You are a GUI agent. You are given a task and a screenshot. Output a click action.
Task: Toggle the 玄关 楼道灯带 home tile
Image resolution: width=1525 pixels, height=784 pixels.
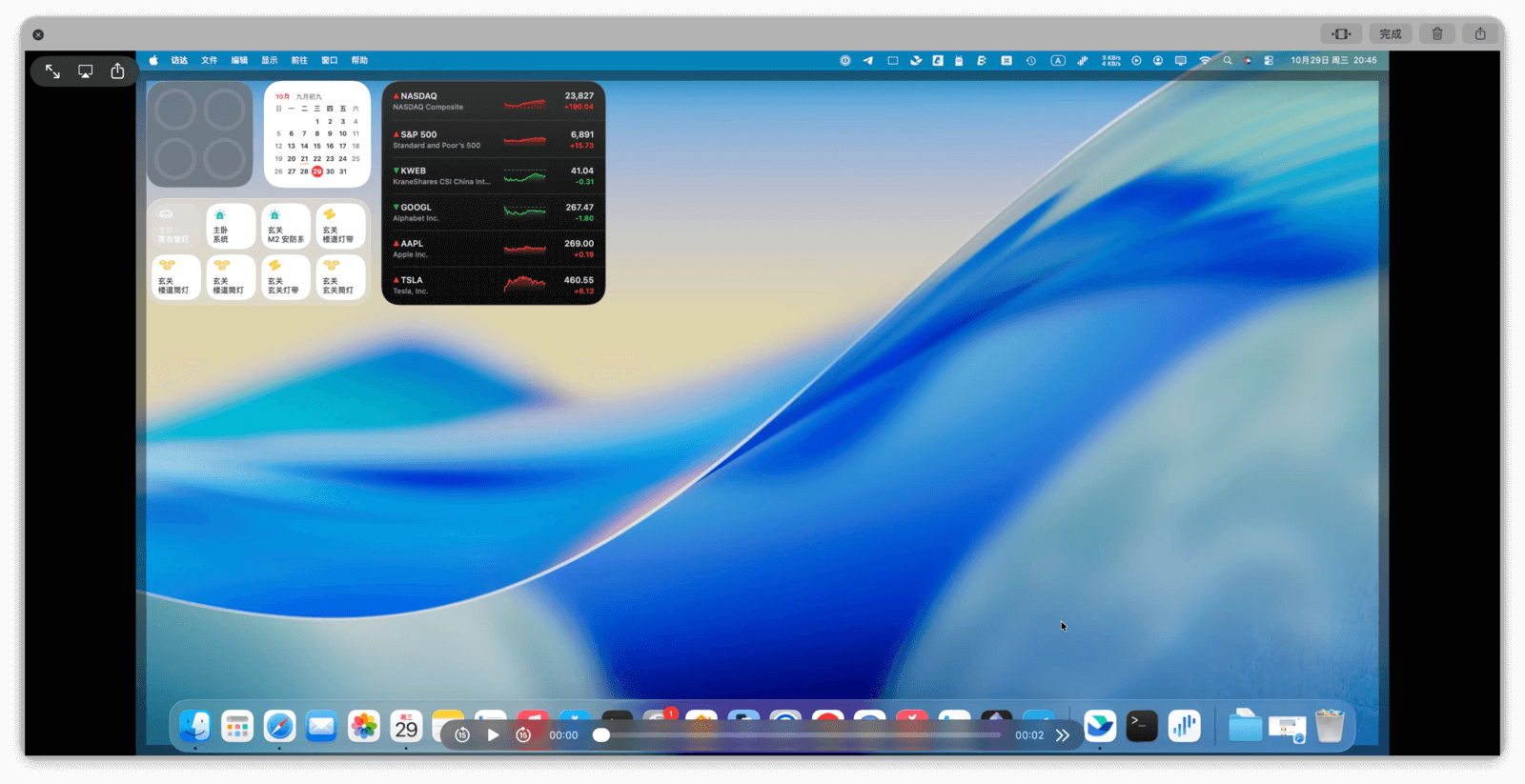tap(340, 227)
